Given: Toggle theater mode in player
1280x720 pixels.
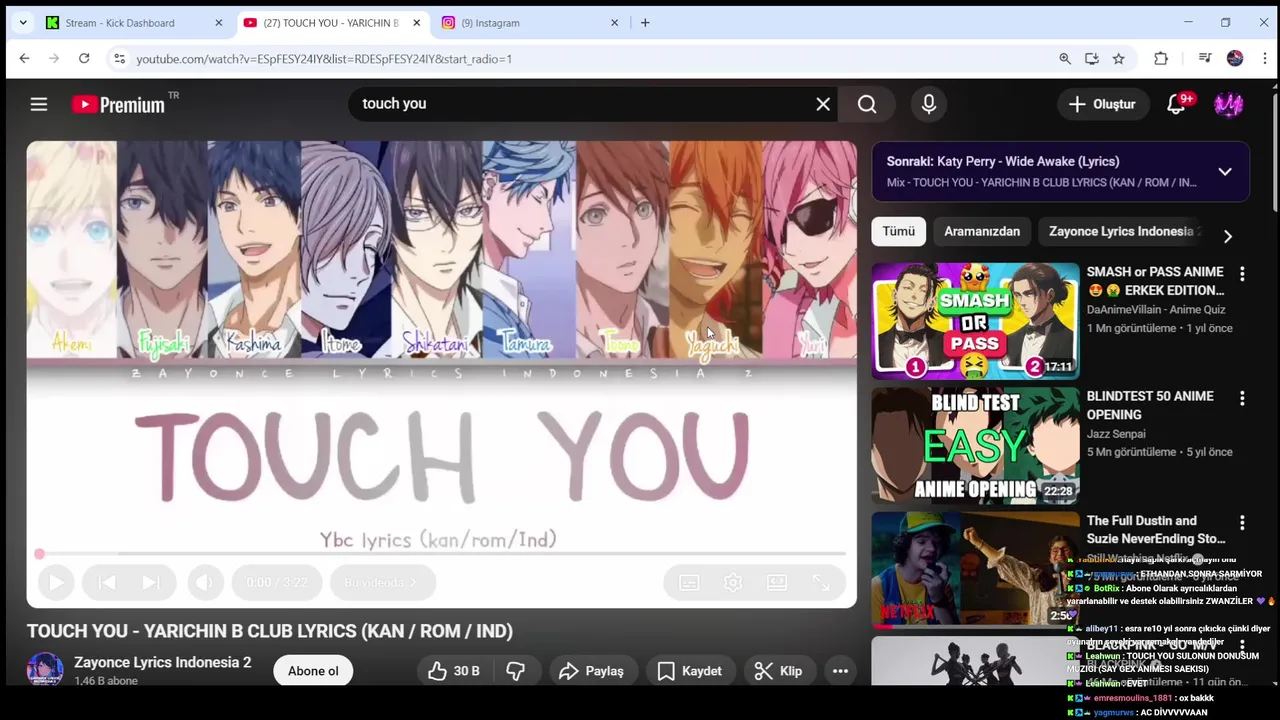Looking at the screenshot, I should (x=777, y=582).
